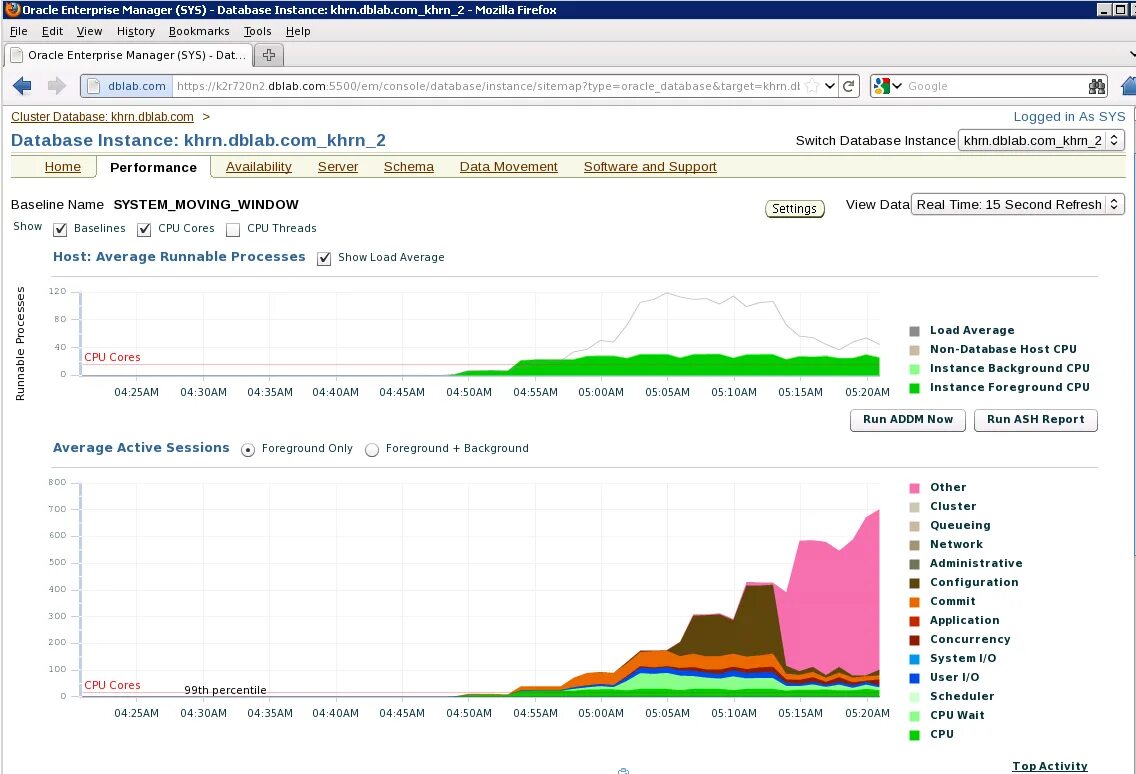This screenshot has width=1136, height=774.
Task: Go back with the browser back arrow
Action: pos(22,86)
